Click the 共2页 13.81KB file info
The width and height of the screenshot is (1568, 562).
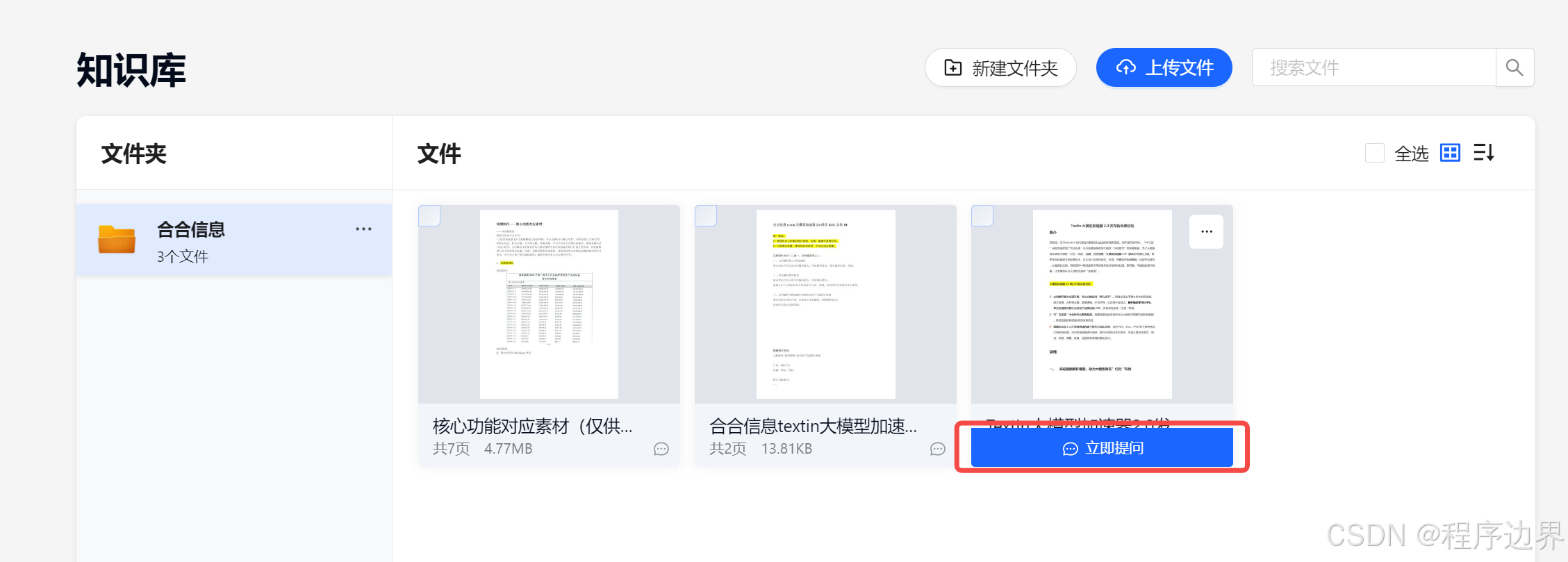(761, 449)
